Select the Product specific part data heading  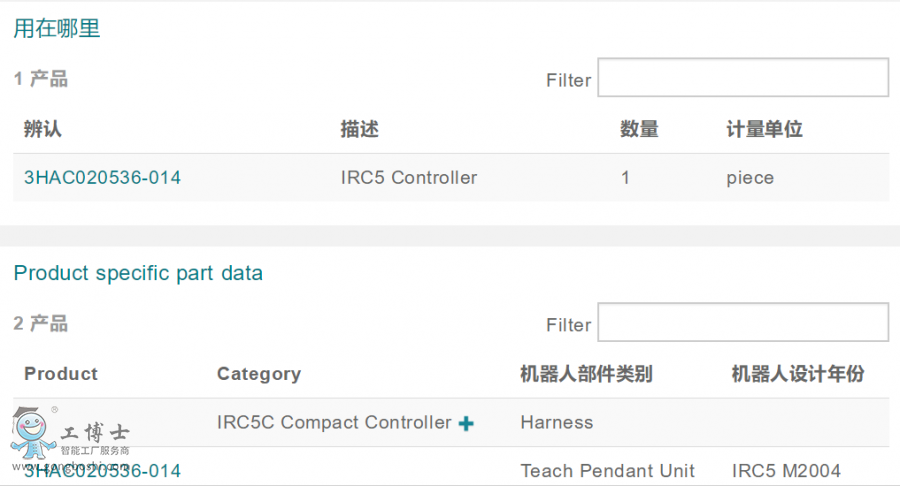pos(138,273)
